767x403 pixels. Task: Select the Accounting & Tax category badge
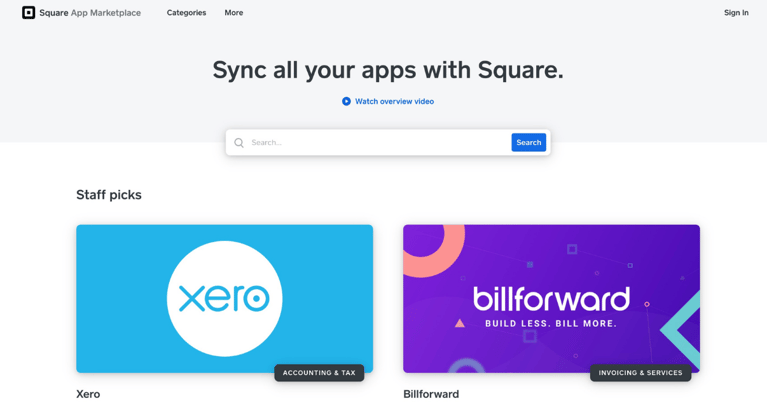pos(319,373)
